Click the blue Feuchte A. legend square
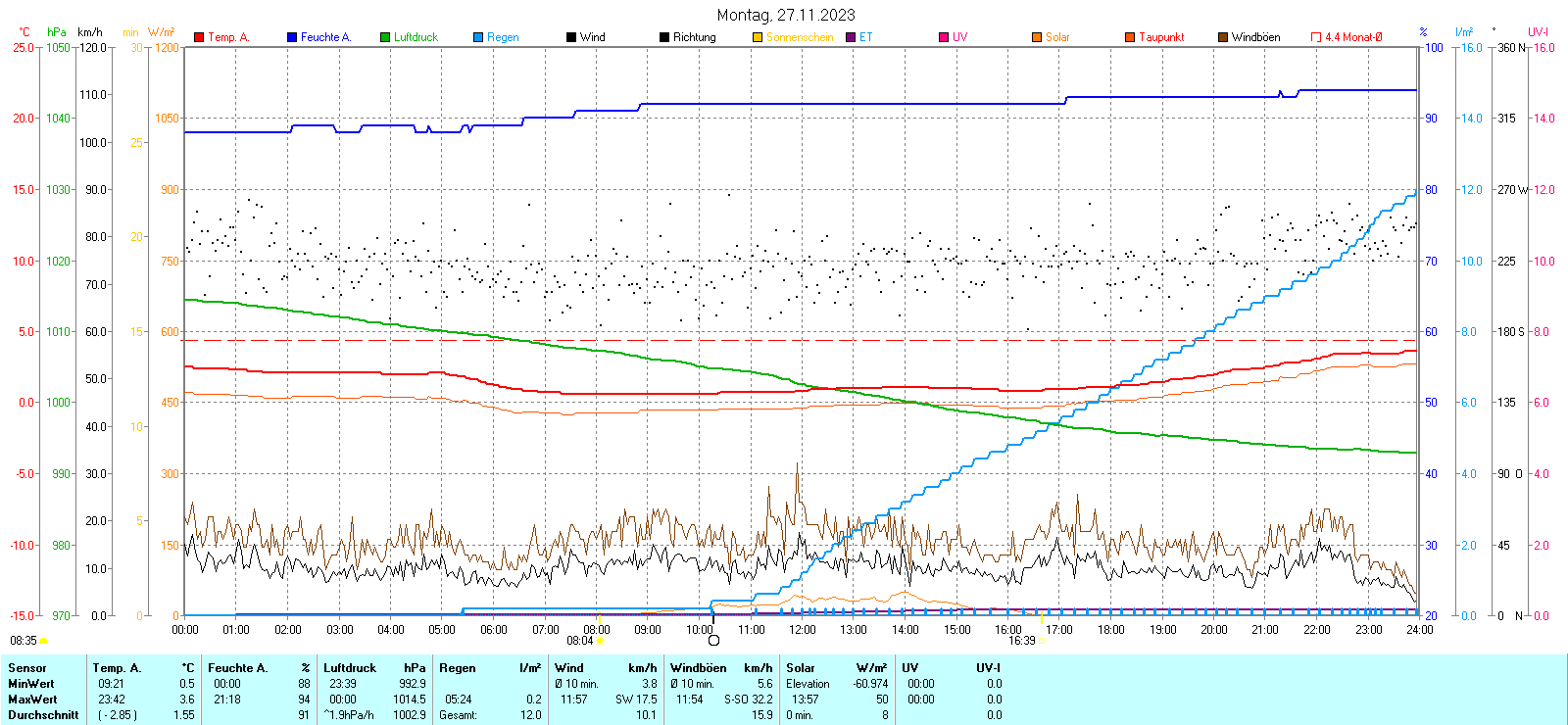 (x=292, y=37)
